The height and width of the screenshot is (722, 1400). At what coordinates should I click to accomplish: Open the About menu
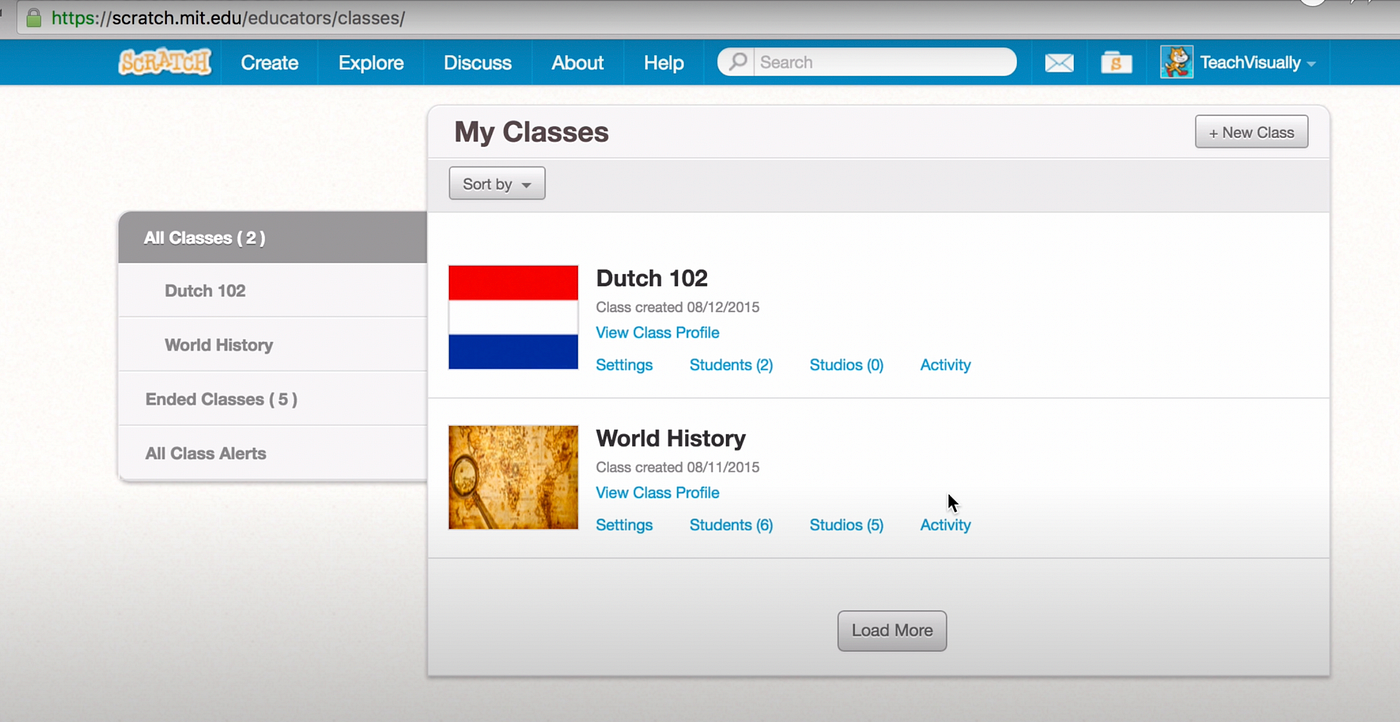click(578, 62)
